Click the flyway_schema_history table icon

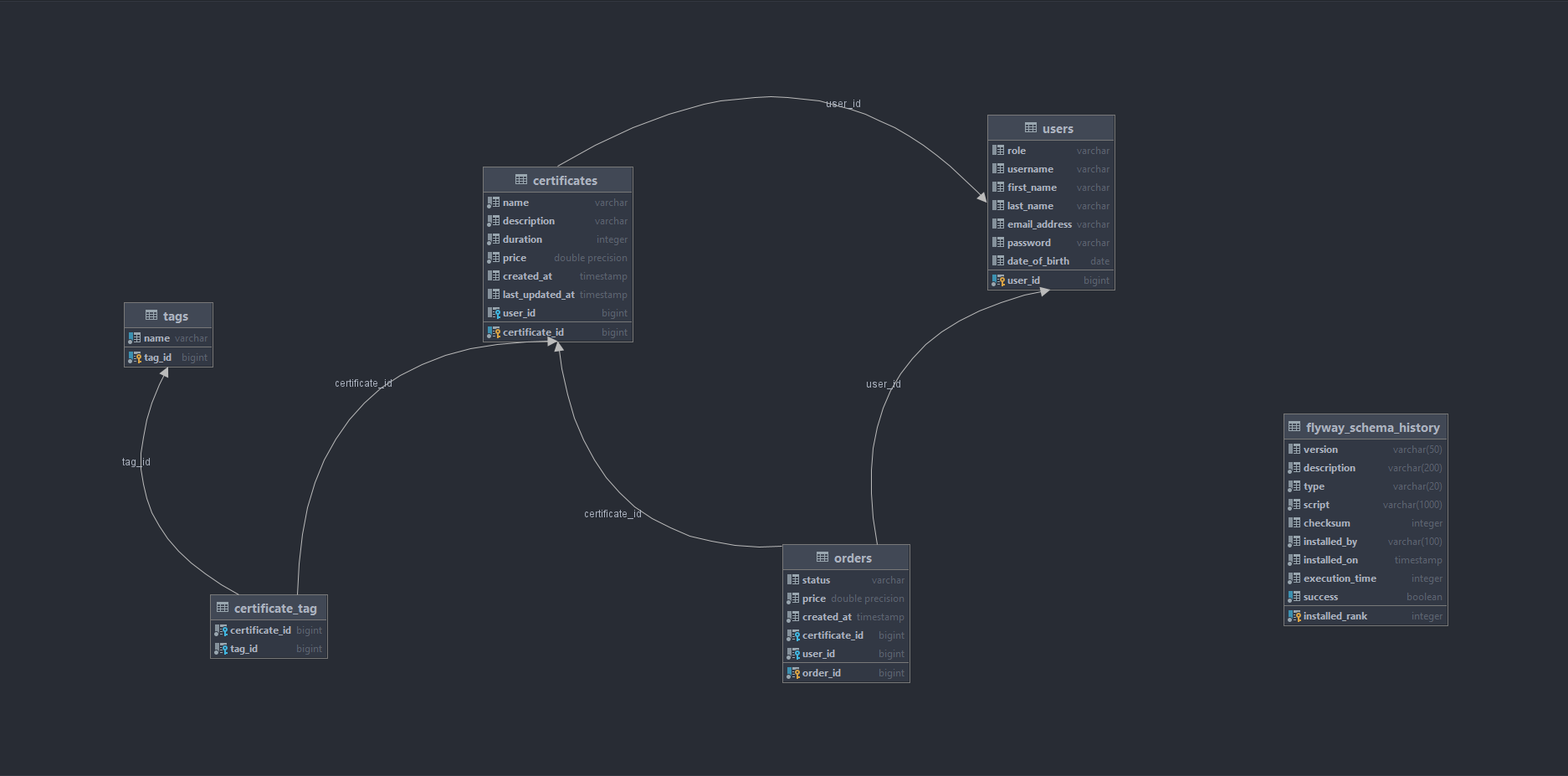point(1294,427)
